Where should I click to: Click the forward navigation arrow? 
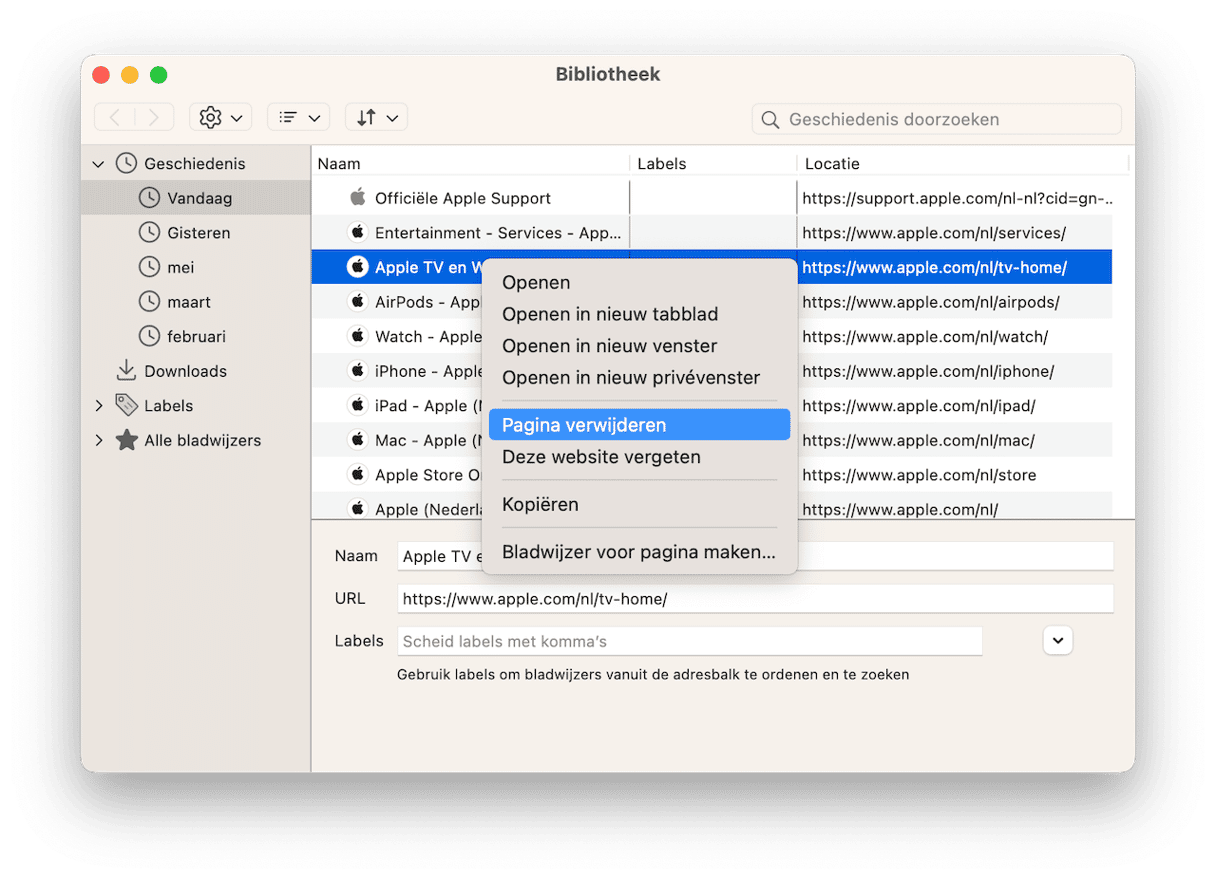click(154, 118)
